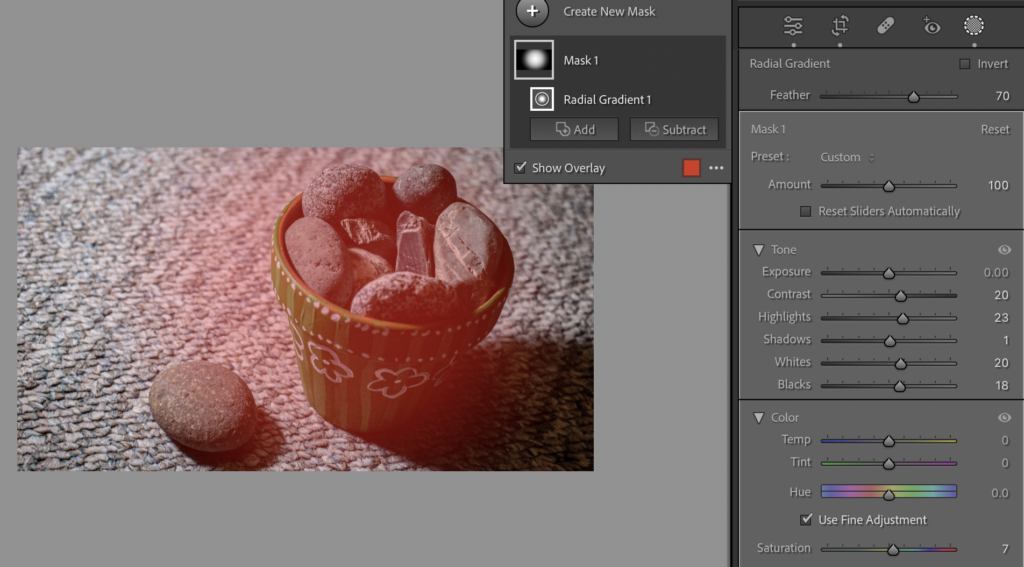Click the Highlights value 23 field
The width and height of the screenshot is (1024, 567).
coord(1001,317)
